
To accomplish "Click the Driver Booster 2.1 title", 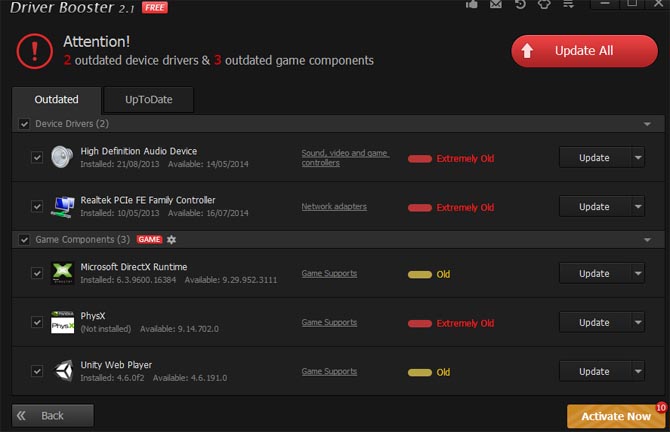I will point(72,7).
